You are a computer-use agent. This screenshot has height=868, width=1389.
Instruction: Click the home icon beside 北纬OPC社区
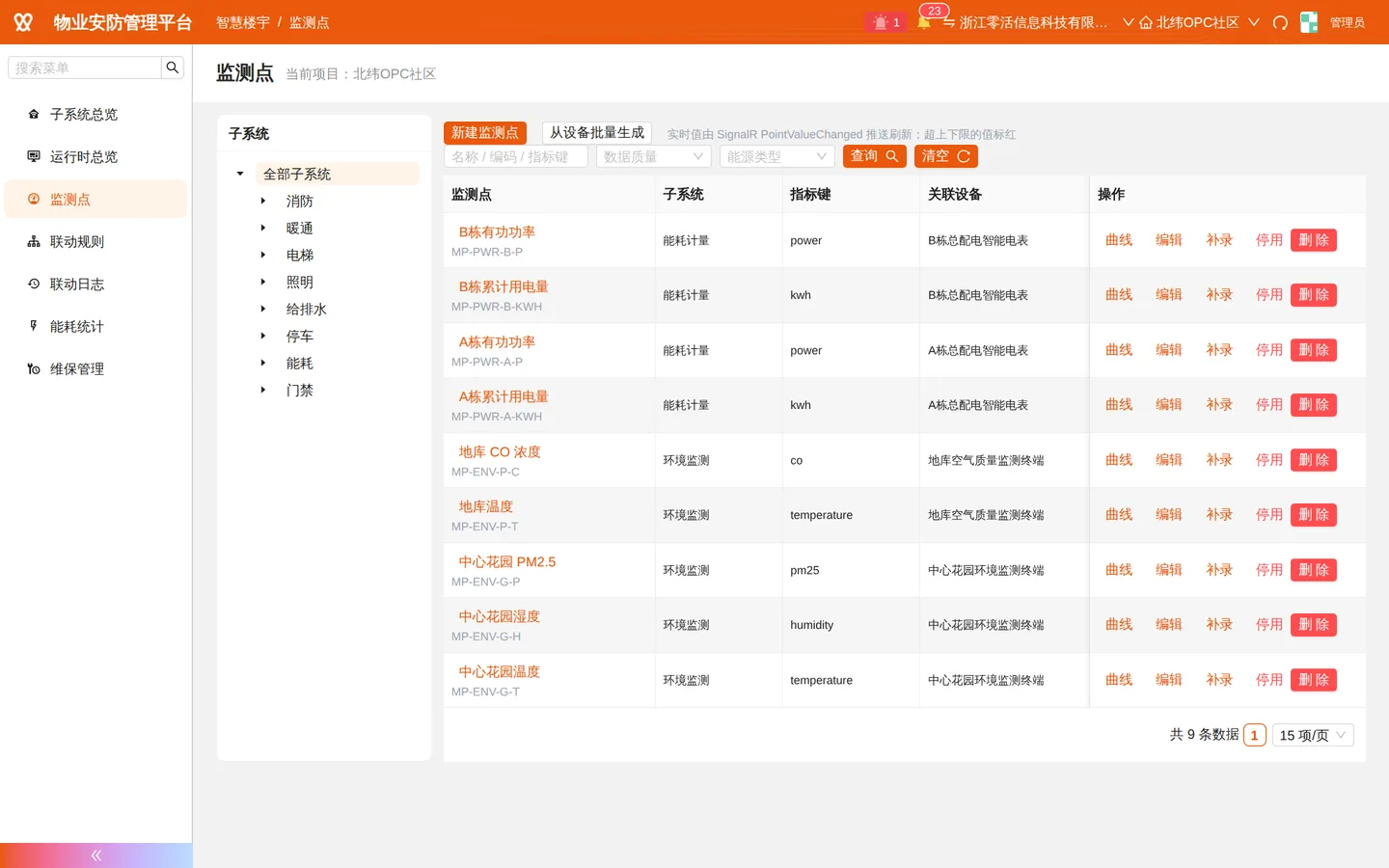1146,22
